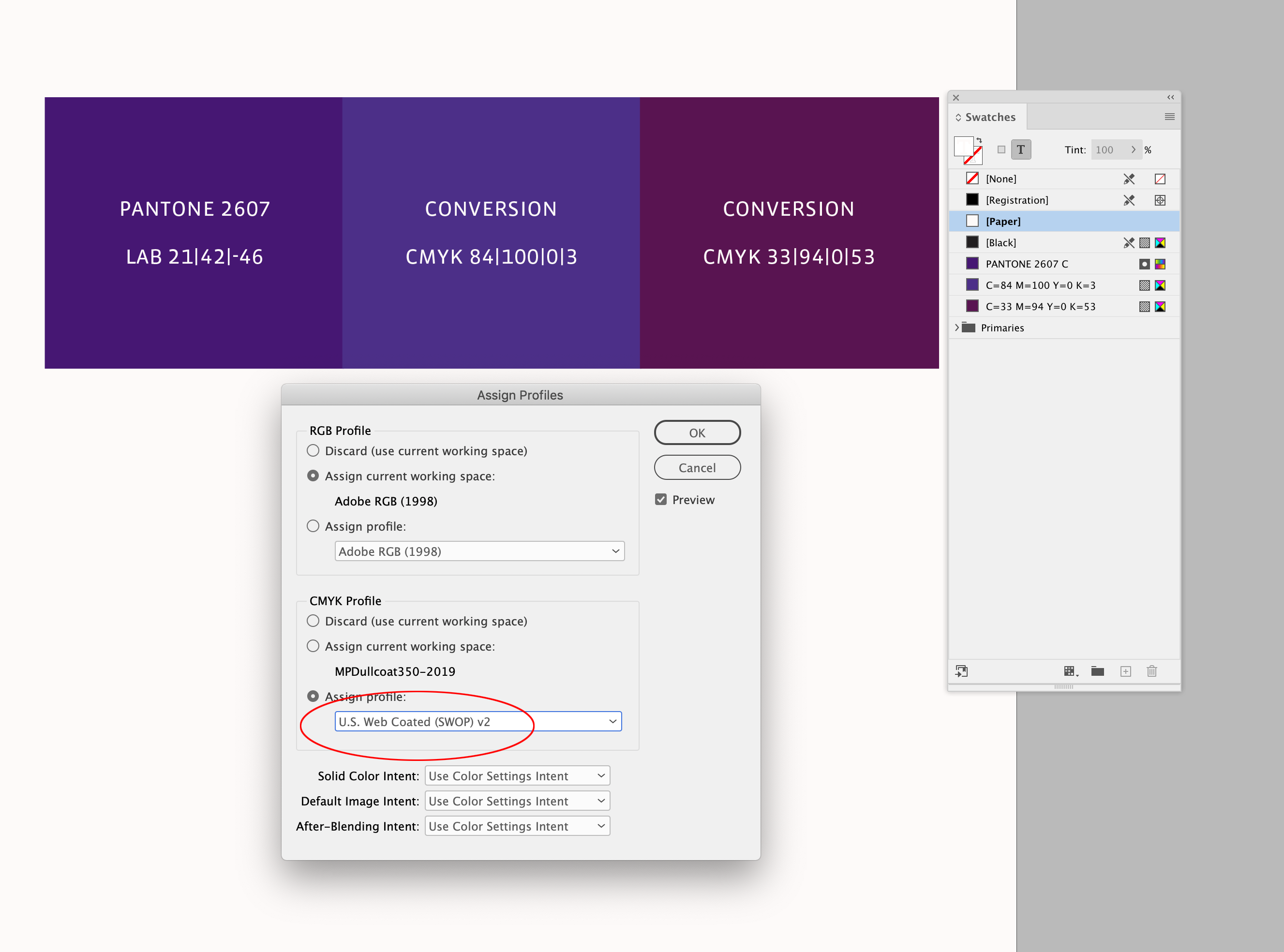The height and width of the screenshot is (952, 1284).
Task: Click the Cancel button
Action: point(697,467)
